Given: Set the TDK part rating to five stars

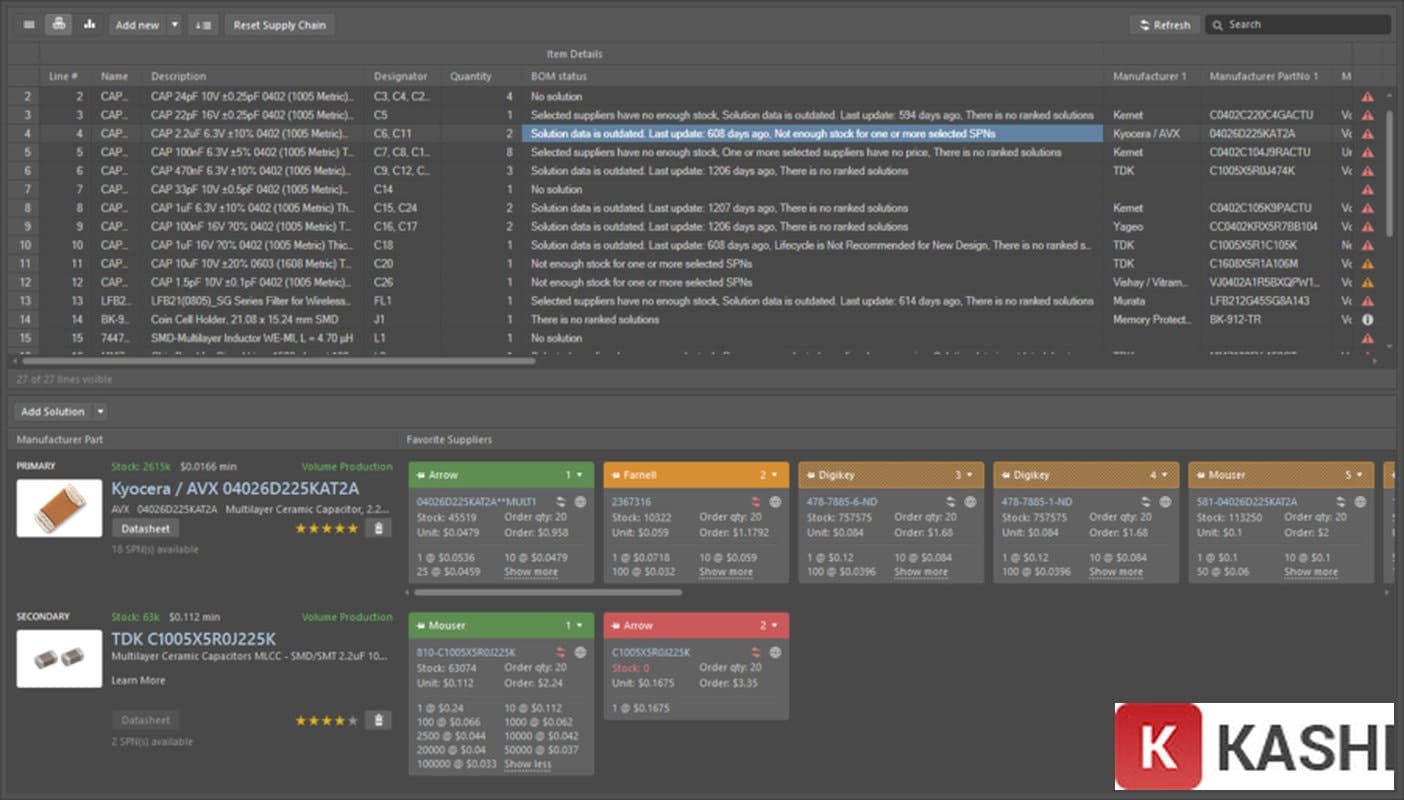Looking at the screenshot, I should [351, 720].
